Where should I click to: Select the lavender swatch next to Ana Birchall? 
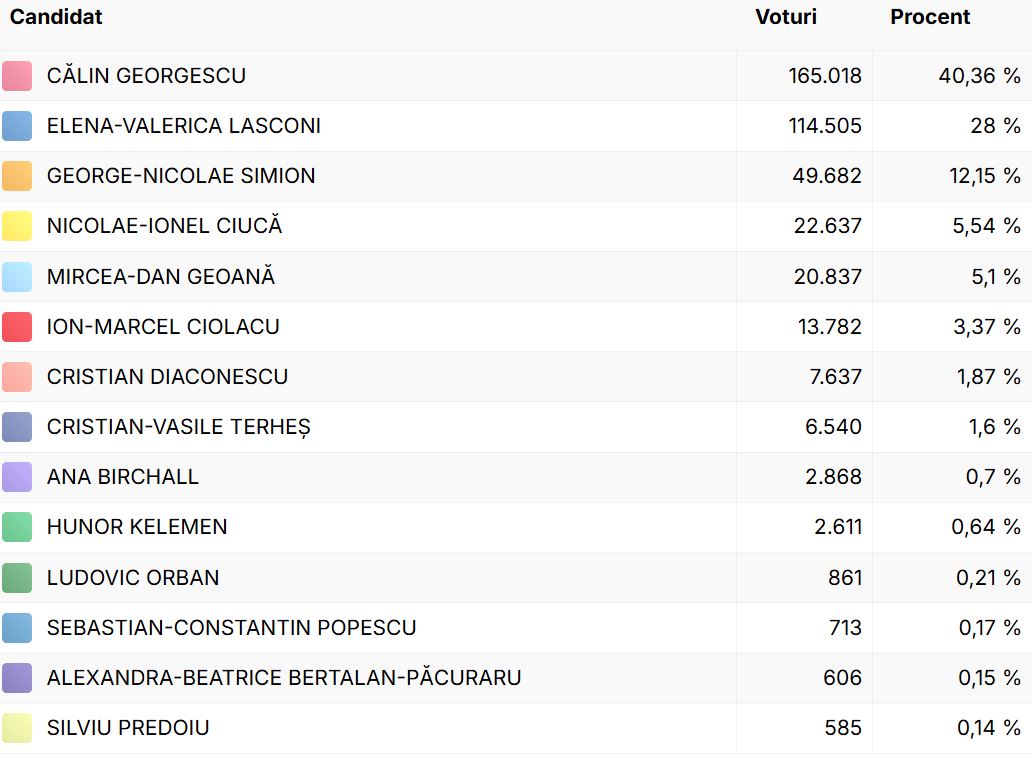[17, 477]
